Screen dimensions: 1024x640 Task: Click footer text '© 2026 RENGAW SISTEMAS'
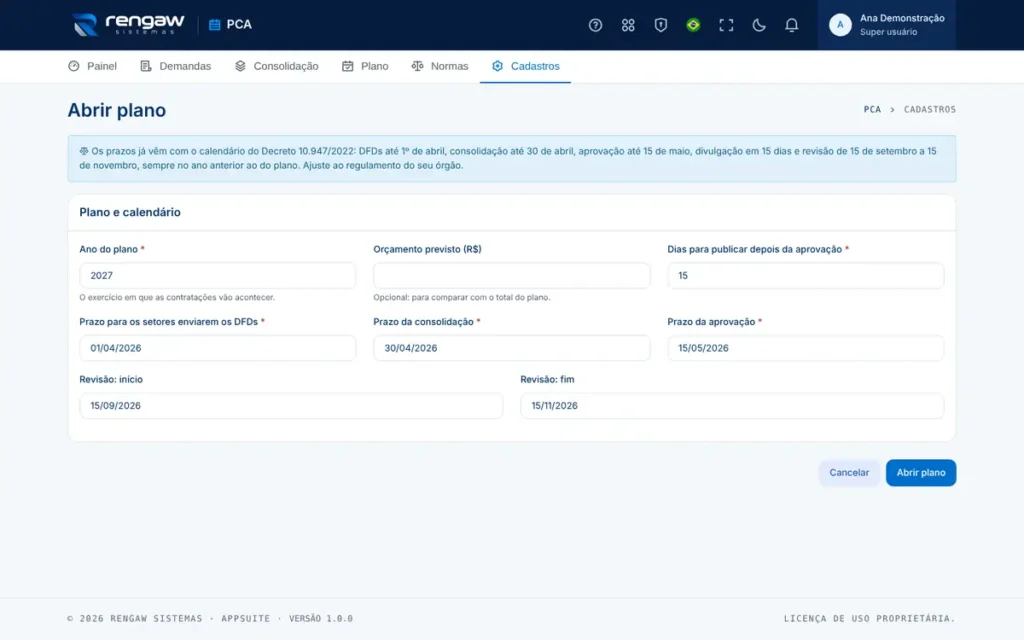pos(135,618)
